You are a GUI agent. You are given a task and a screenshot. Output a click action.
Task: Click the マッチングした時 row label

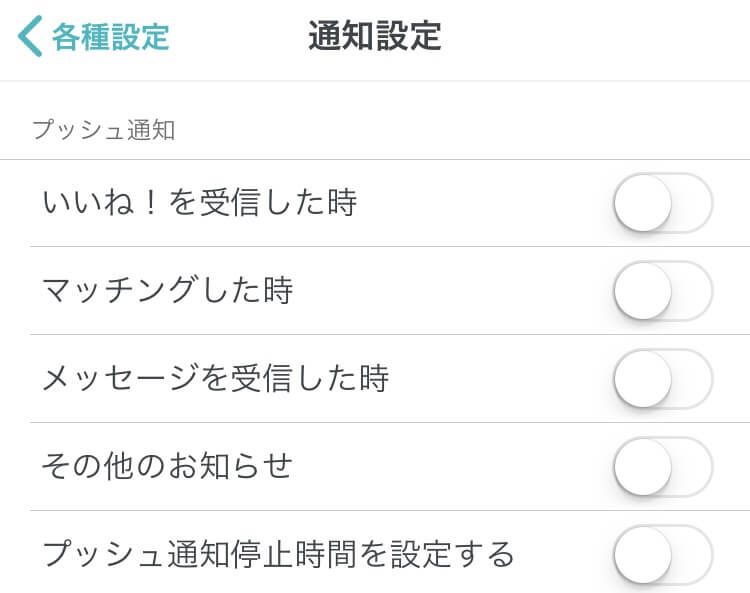(167, 291)
